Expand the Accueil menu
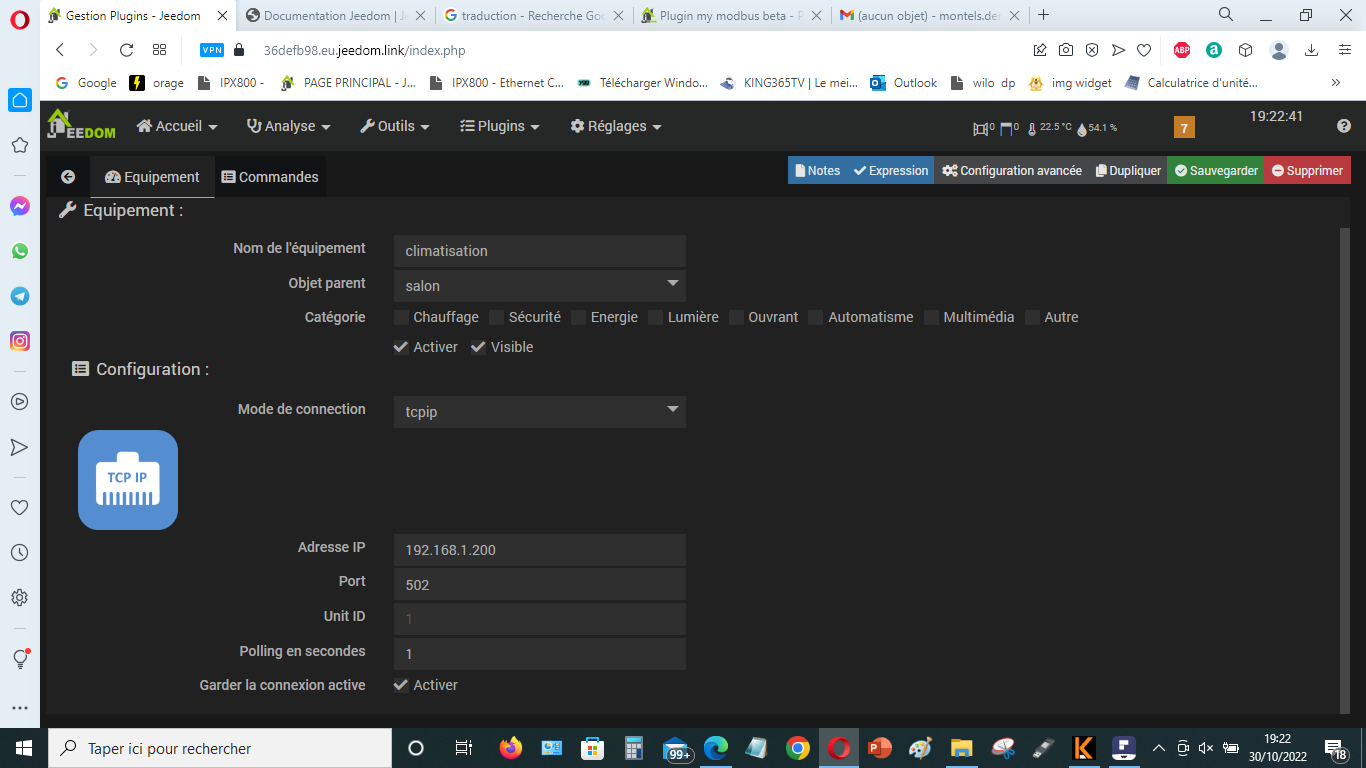1366x768 pixels. (x=177, y=126)
